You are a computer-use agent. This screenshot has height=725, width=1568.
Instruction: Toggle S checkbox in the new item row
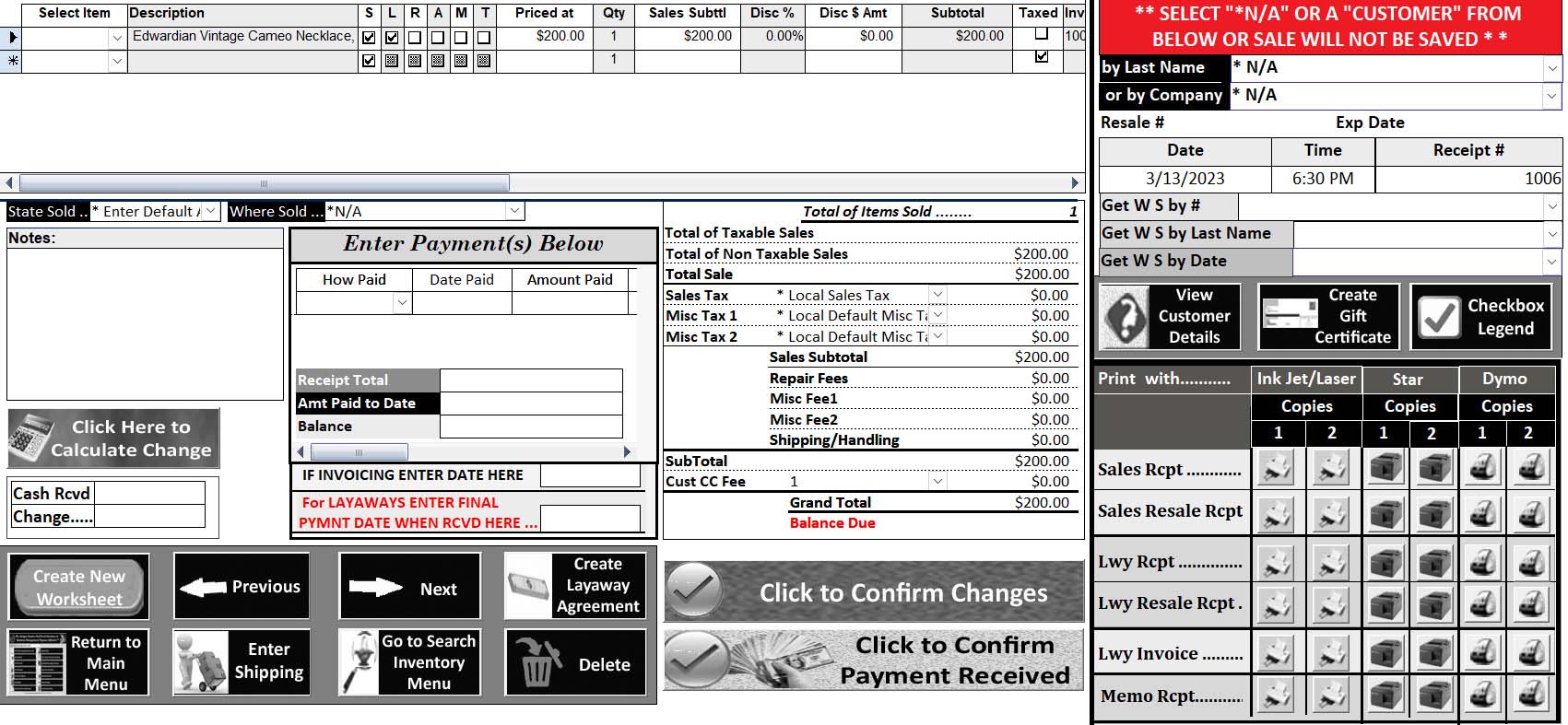(x=369, y=61)
